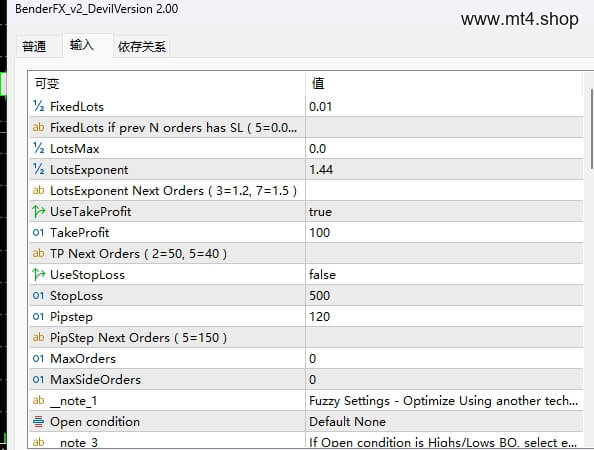Click the Pipstep value field 120
The image size is (594, 450).
point(444,316)
